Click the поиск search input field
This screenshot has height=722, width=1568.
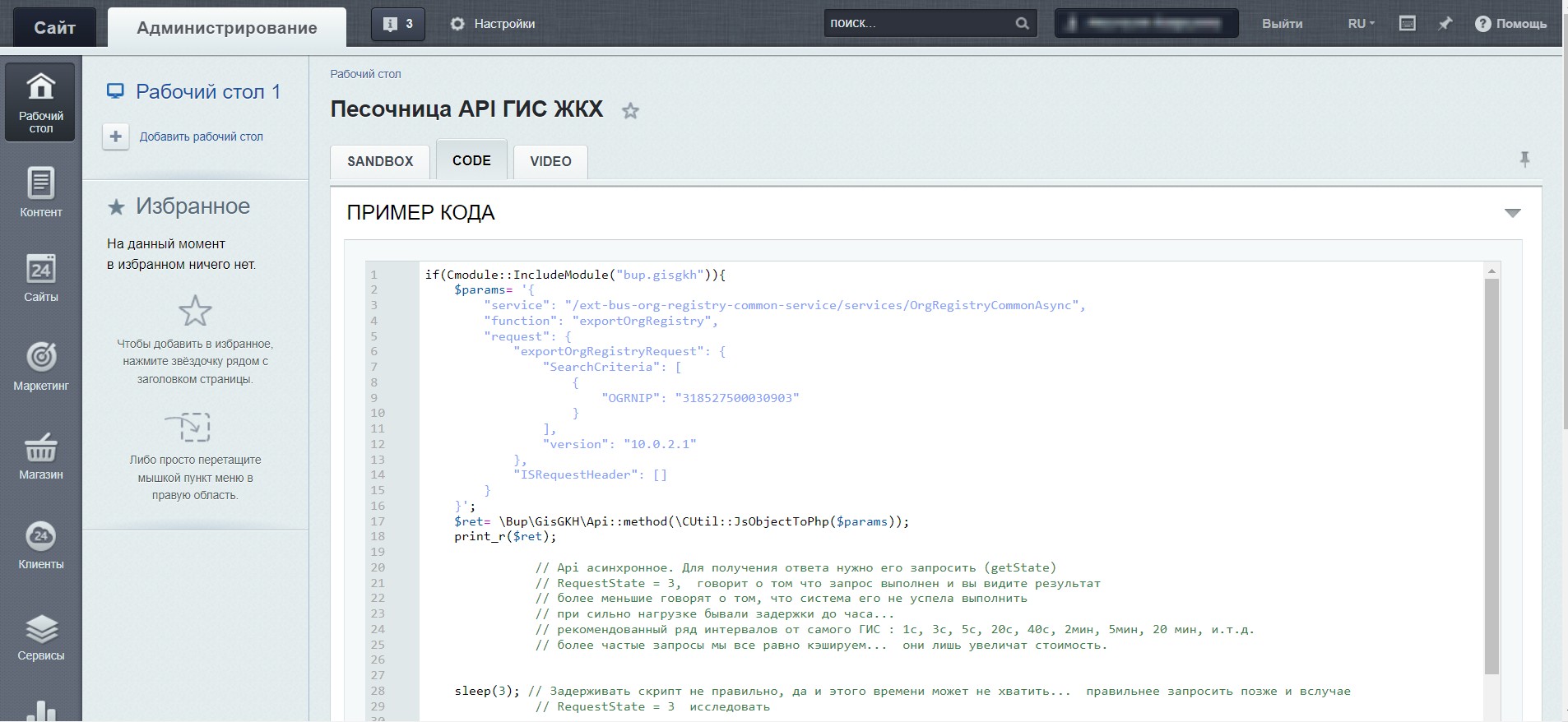[x=917, y=23]
